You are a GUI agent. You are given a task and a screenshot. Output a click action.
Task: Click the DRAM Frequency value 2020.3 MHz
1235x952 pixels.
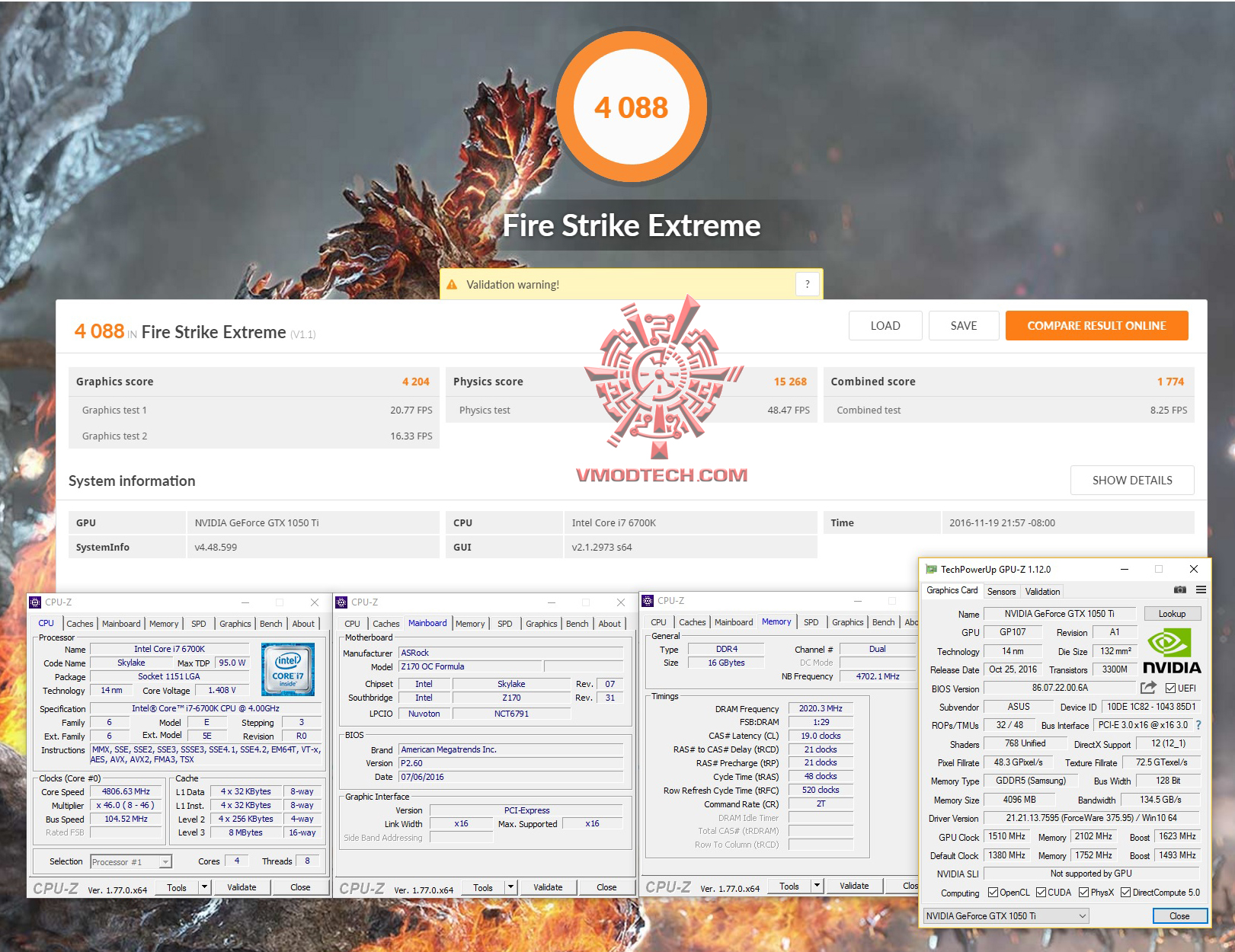(x=821, y=709)
